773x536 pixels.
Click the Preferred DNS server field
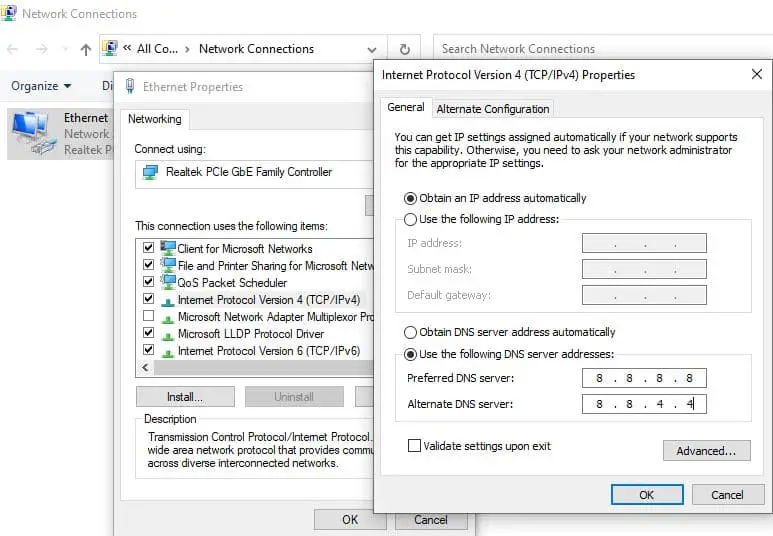(644, 378)
